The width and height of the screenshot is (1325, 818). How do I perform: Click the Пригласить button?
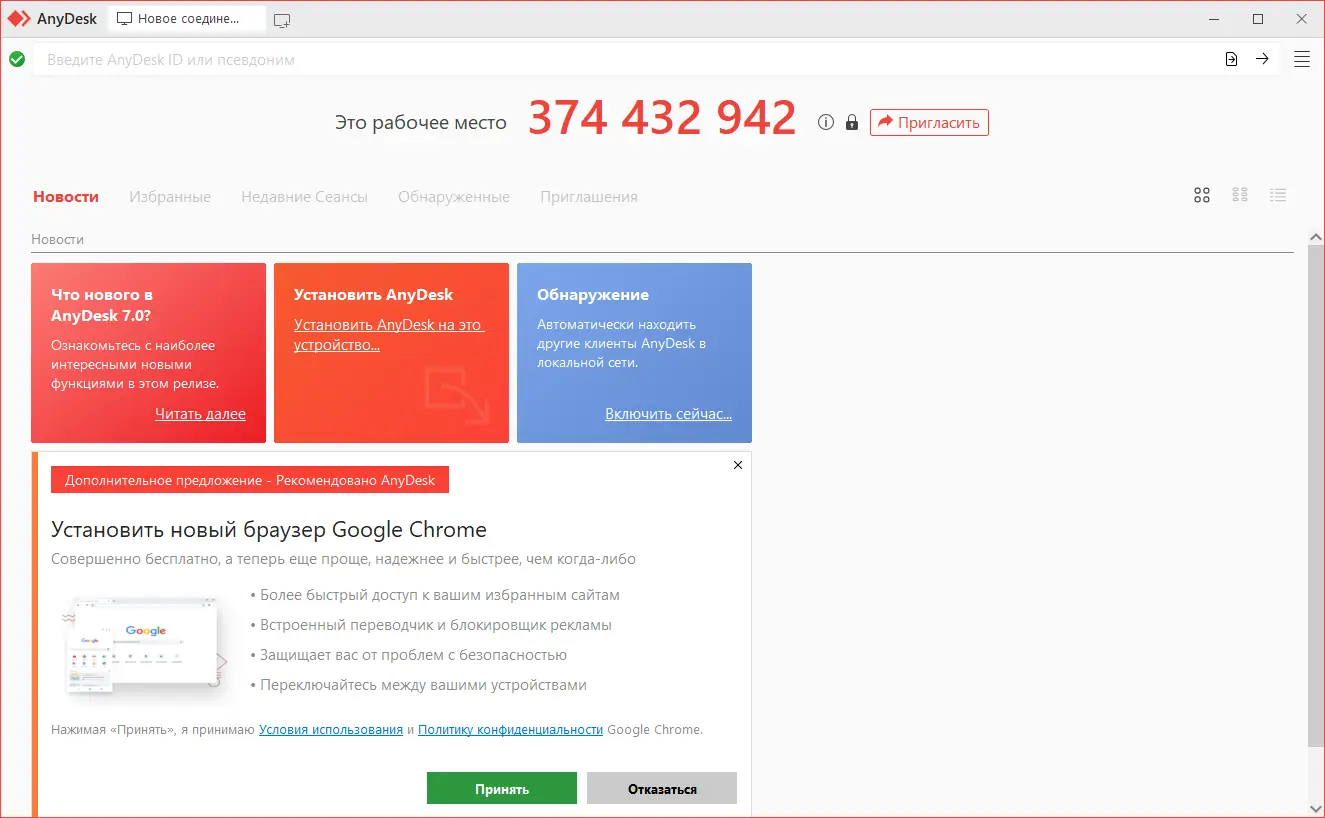tap(929, 122)
